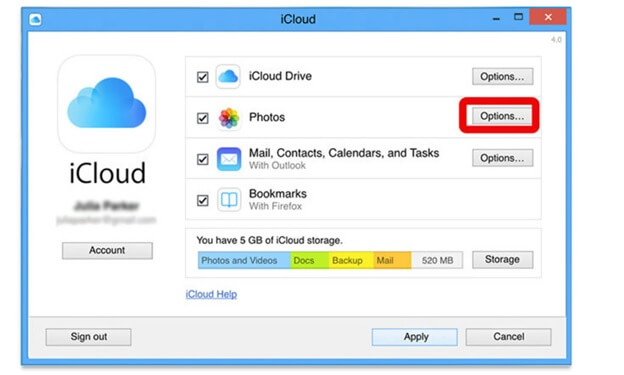
Task: Click 'You have 5 GB of iCloud storage' text
Action: [x=269, y=240]
